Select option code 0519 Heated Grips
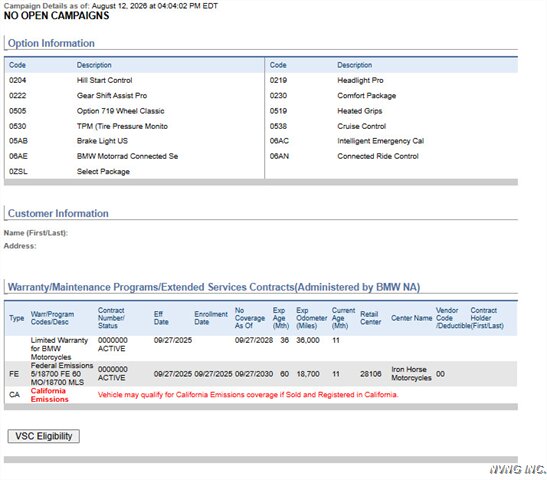The width and height of the screenshot is (547, 480). (x=391, y=111)
